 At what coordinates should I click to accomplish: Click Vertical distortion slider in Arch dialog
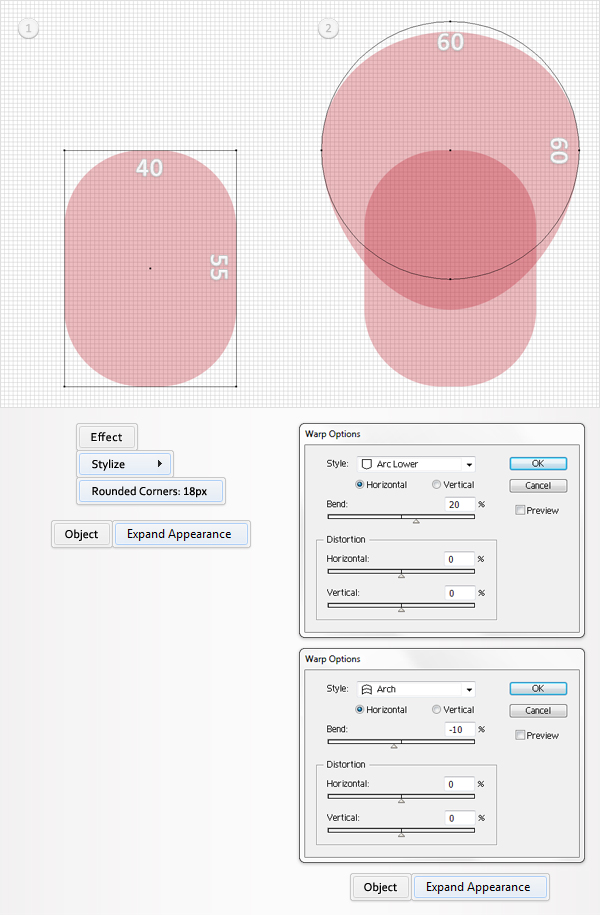(x=401, y=831)
